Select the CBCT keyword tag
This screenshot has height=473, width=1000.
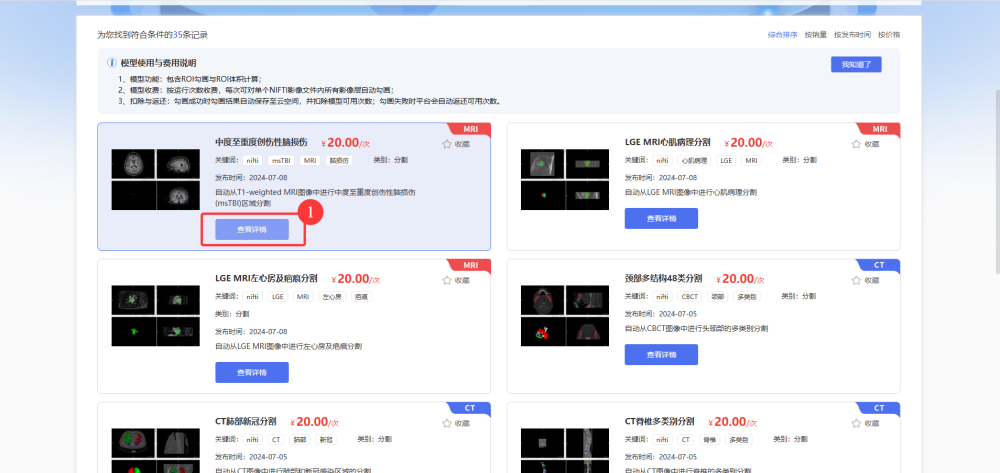pos(689,297)
